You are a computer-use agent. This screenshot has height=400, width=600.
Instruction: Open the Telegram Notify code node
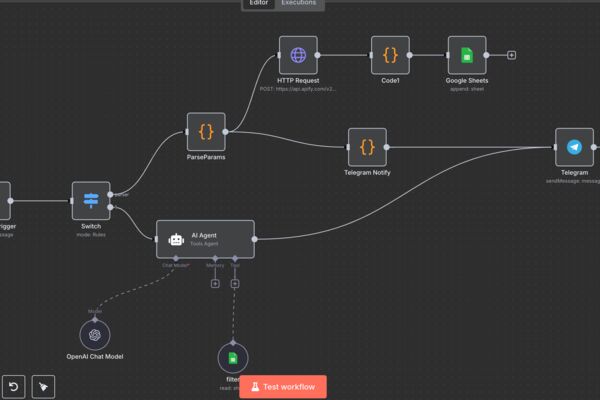tap(367, 147)
